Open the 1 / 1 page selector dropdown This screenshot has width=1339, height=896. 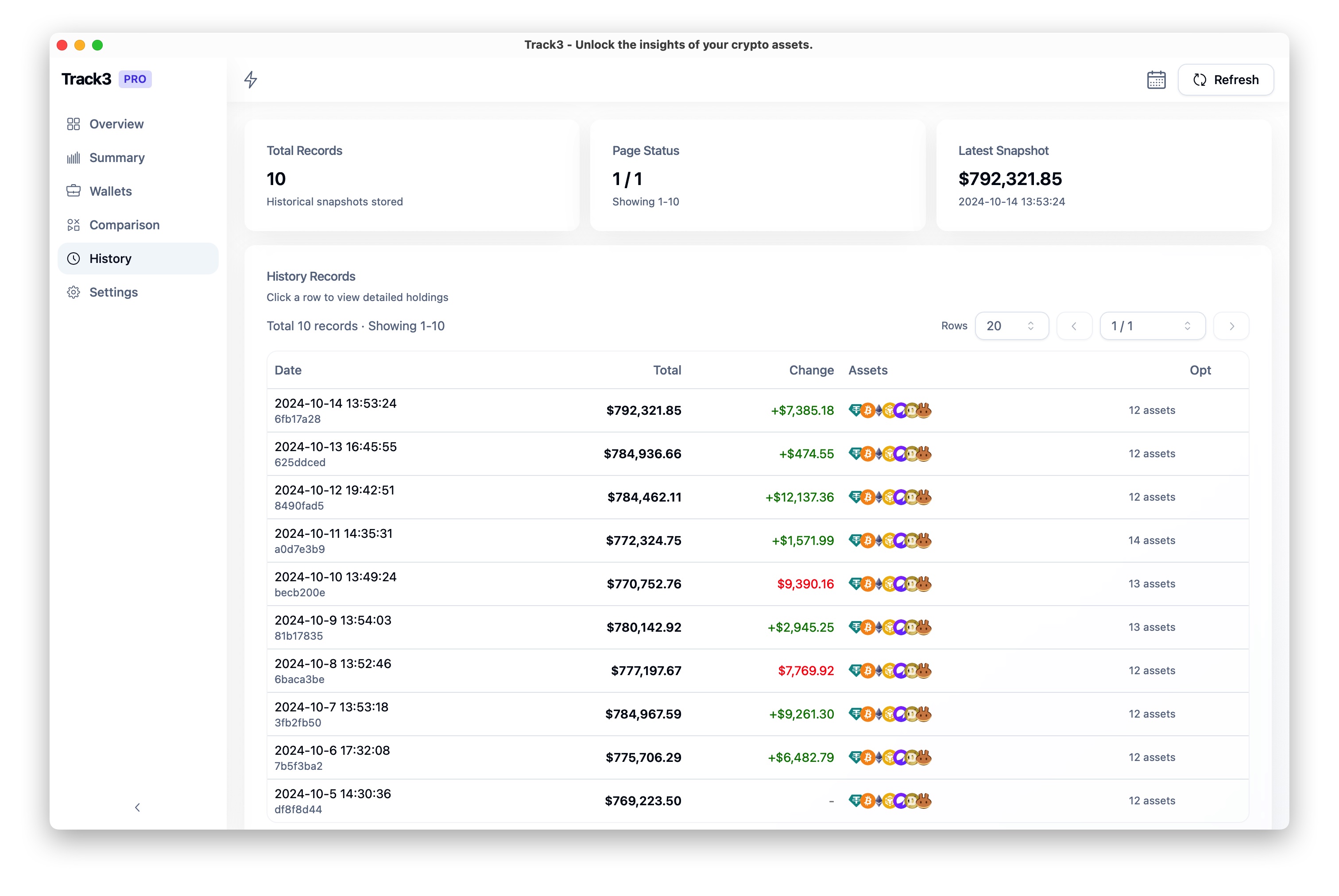coord(1152,326)
